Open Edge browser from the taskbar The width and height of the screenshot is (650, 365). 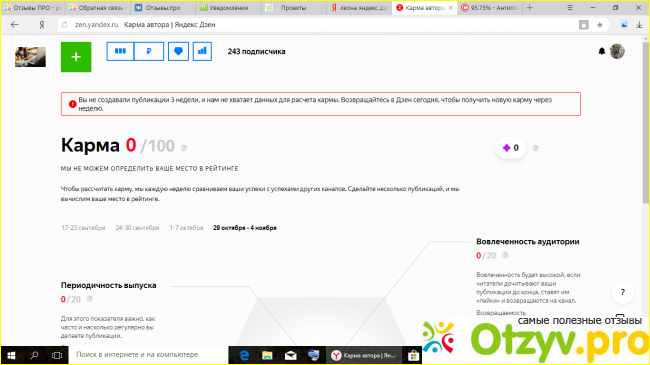pos(244,355)
